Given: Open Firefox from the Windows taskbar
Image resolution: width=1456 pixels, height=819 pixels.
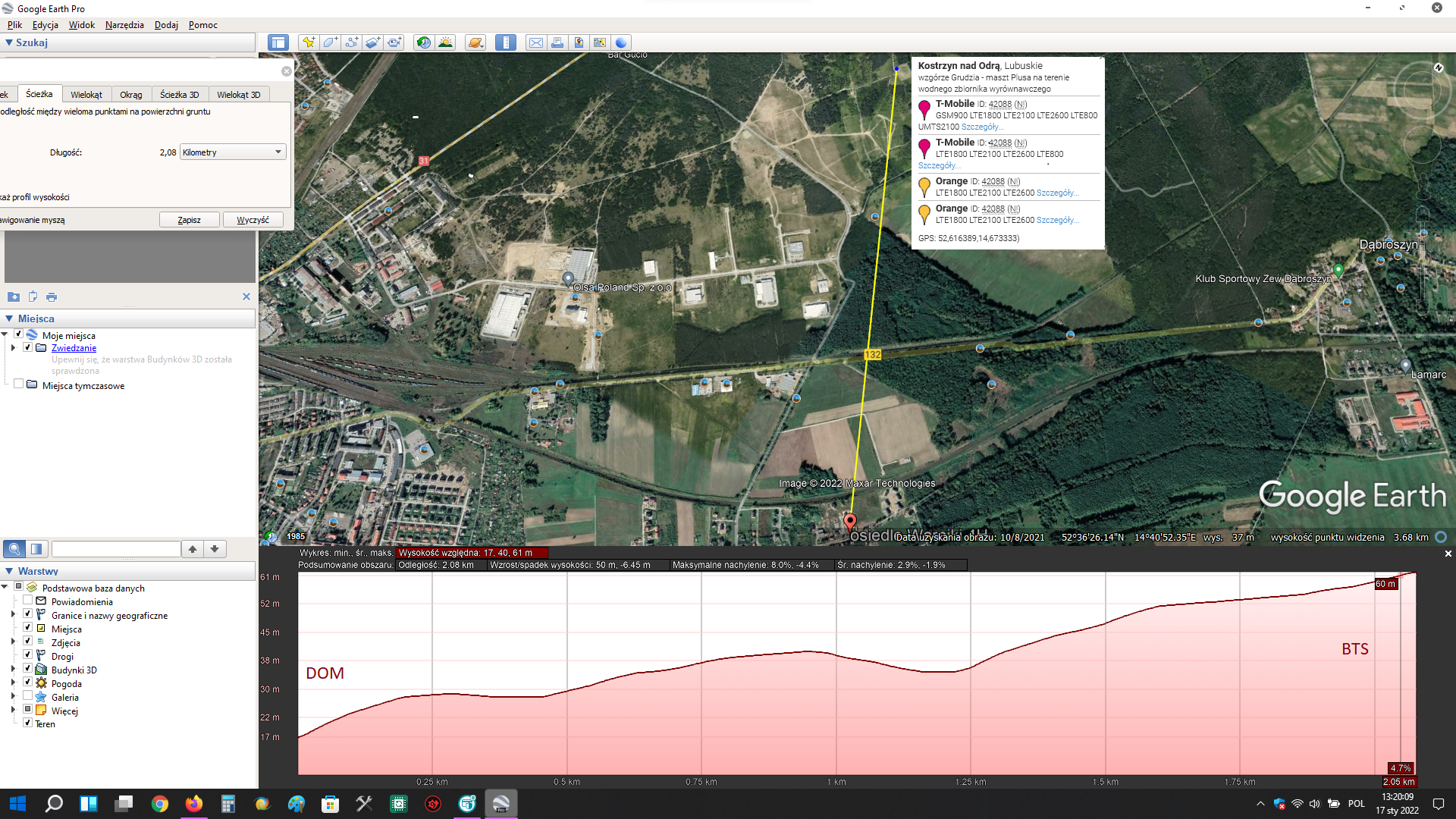Looking at the screenshot, I should [194, 804].
